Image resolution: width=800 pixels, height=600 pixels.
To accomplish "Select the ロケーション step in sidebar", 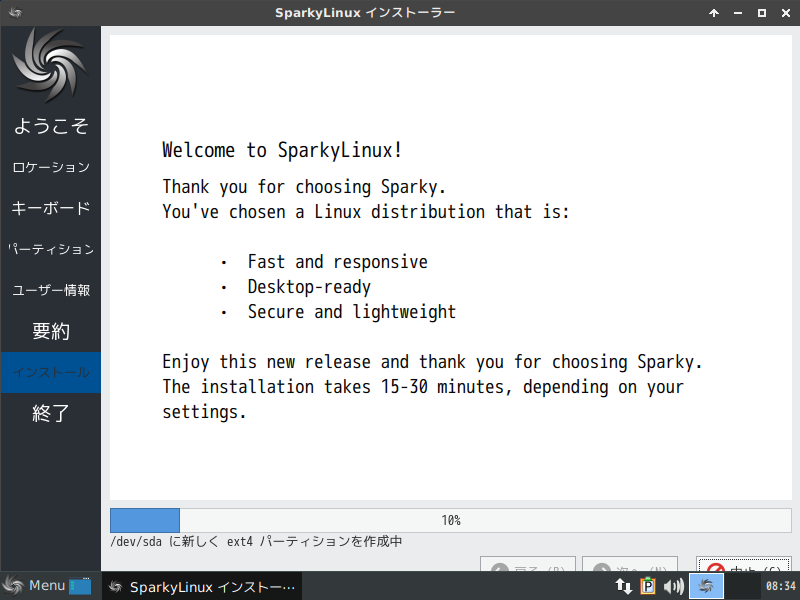I will [51, 167].
